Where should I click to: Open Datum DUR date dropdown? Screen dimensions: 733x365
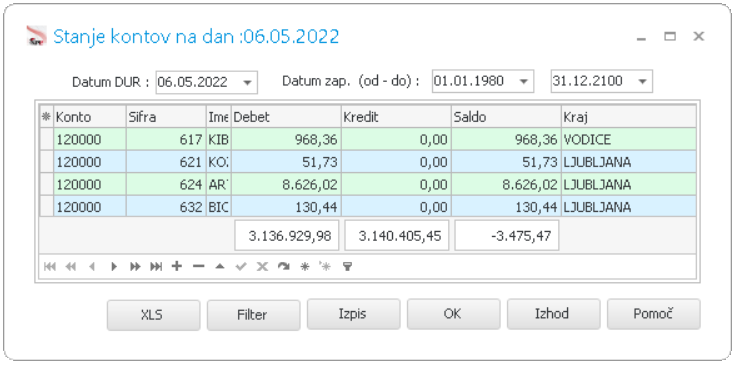[x=248, y=83]
